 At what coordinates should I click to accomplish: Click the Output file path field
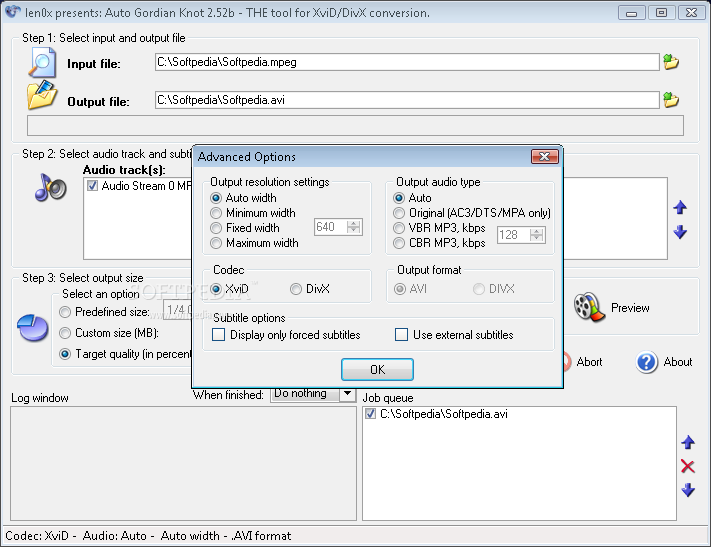coord(407,100)
